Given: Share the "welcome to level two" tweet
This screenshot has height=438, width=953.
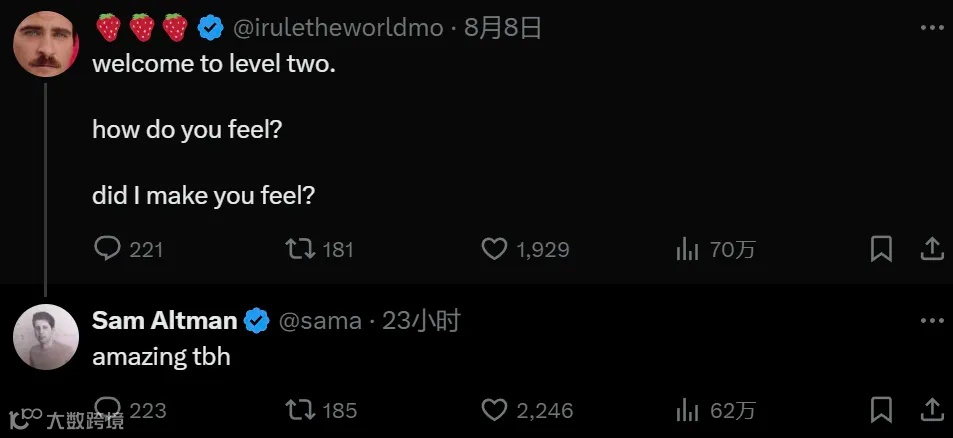Looking at the screenshot, I should (x=931, y=248).
